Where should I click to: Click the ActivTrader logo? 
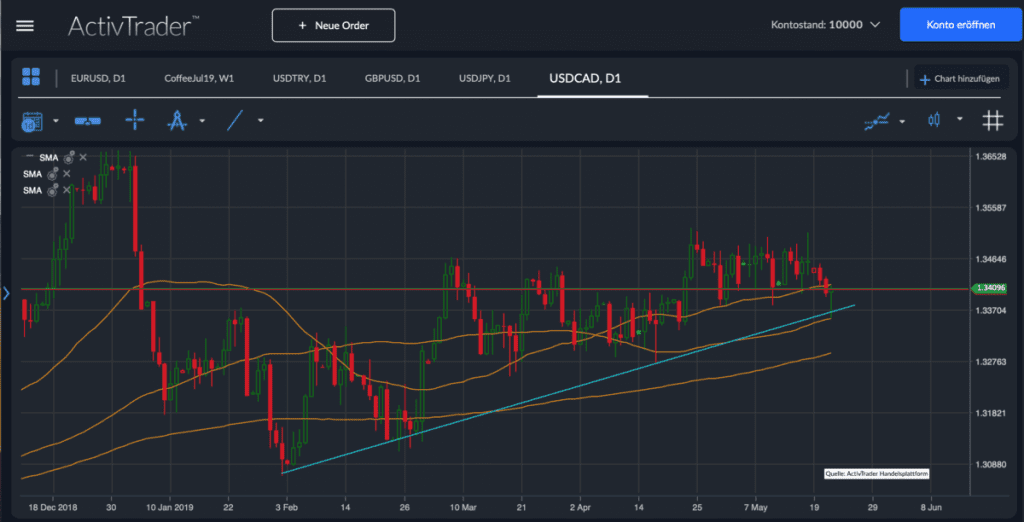click(133, 25)
